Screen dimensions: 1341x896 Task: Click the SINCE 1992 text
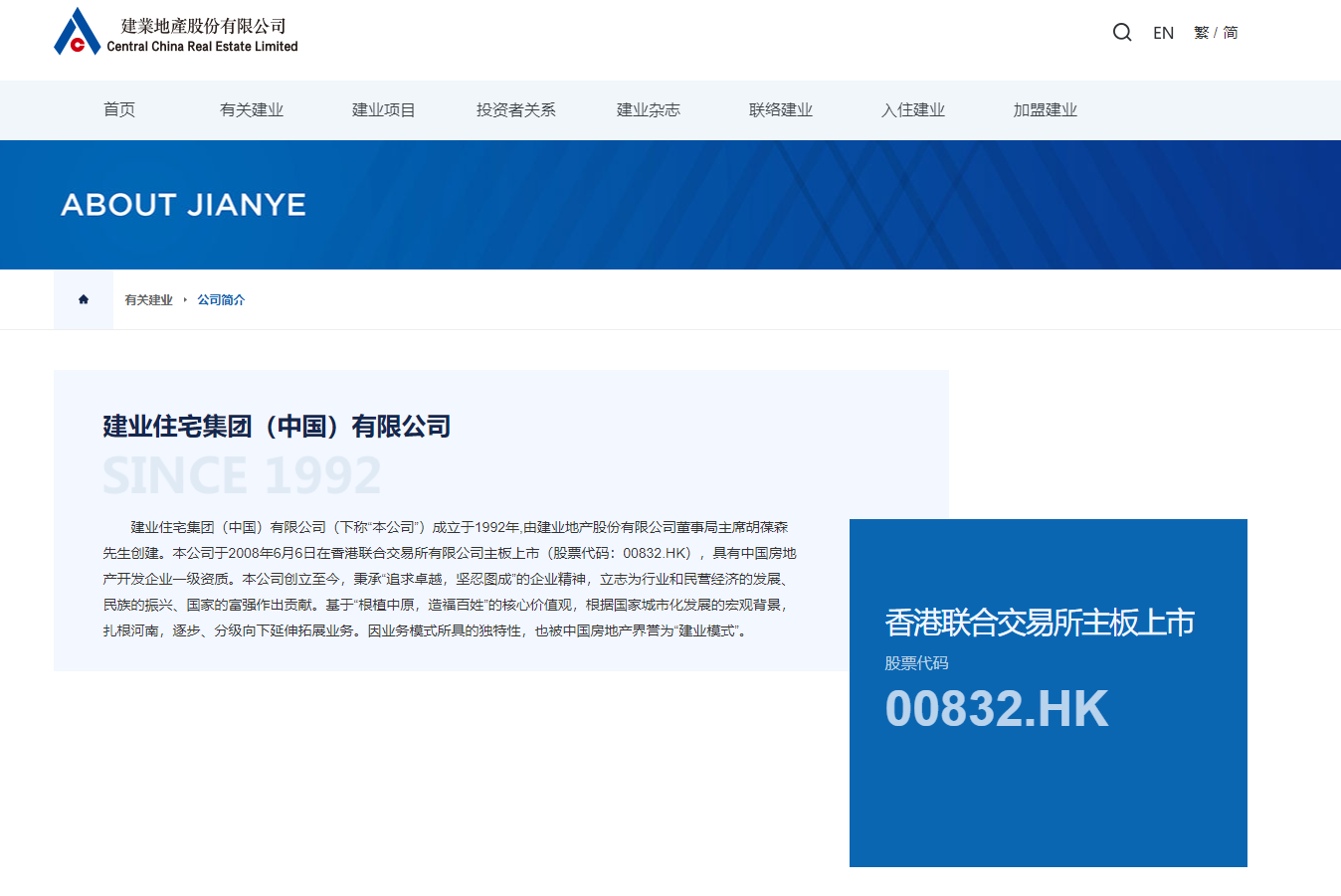click(x=242, y=475)
